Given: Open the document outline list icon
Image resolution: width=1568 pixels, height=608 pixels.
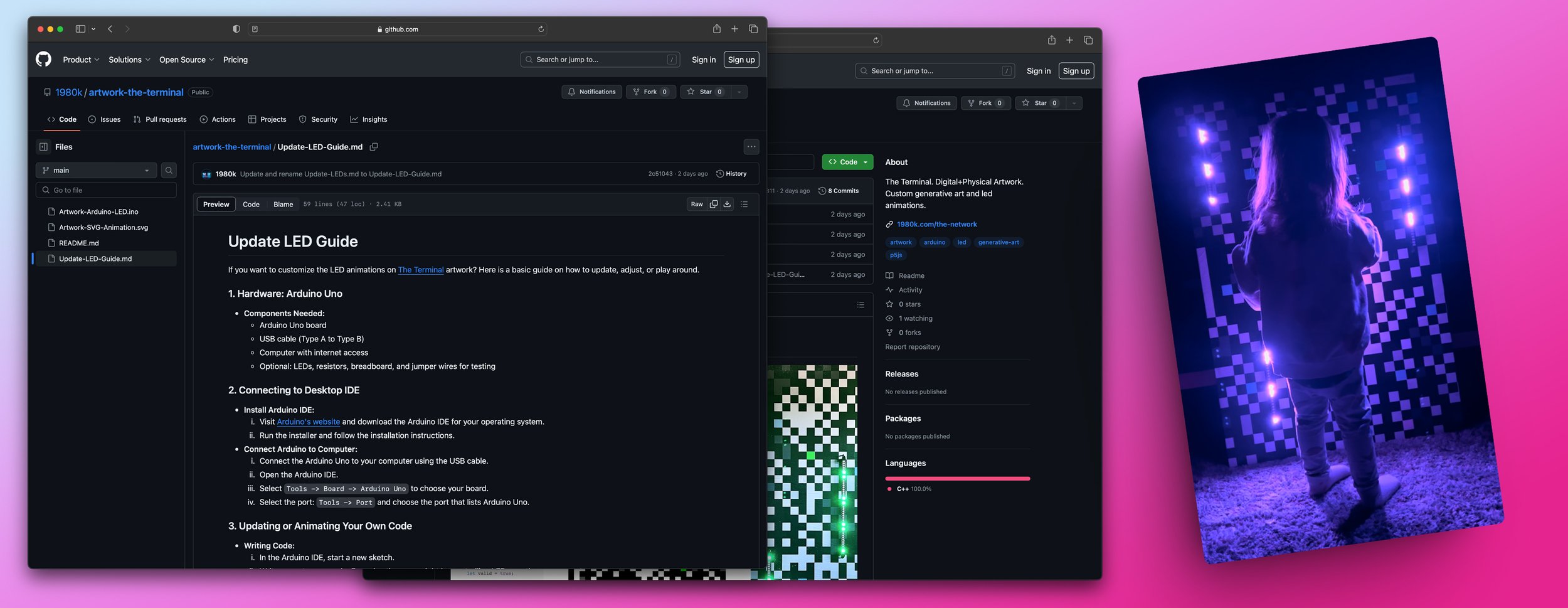Looking at the screenshot, I should click(x=744, y=205).
